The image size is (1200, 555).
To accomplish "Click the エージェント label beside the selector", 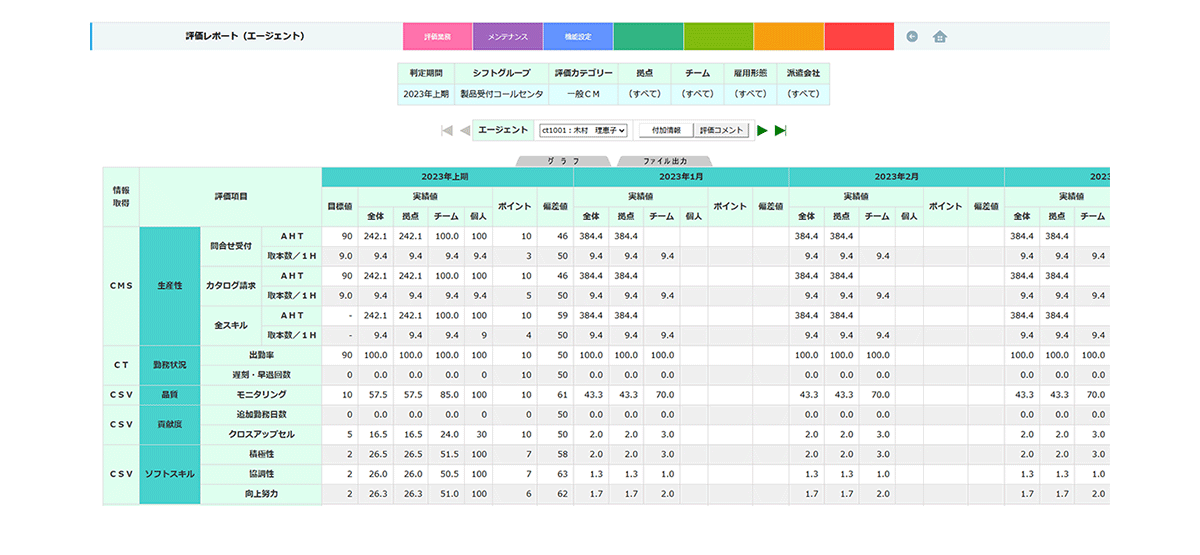I will (503, 130).
